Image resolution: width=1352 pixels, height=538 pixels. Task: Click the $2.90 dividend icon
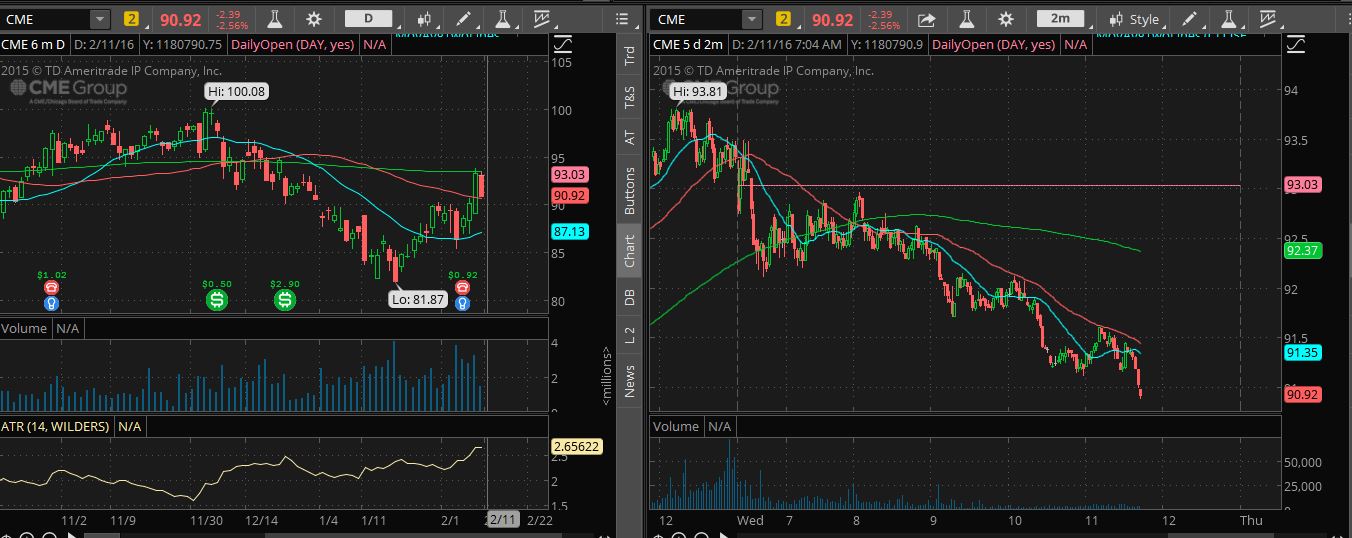click(285, 299)
